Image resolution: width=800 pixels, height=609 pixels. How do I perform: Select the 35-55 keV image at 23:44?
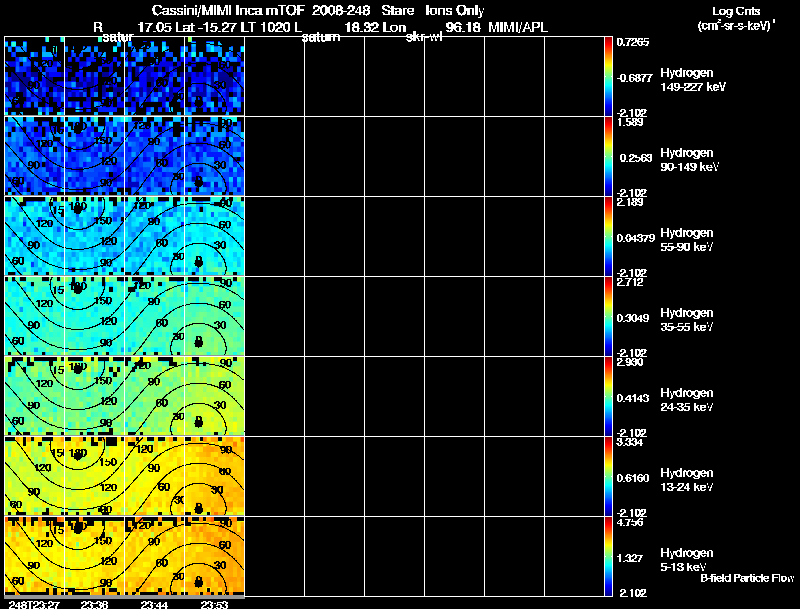point(155,316)
